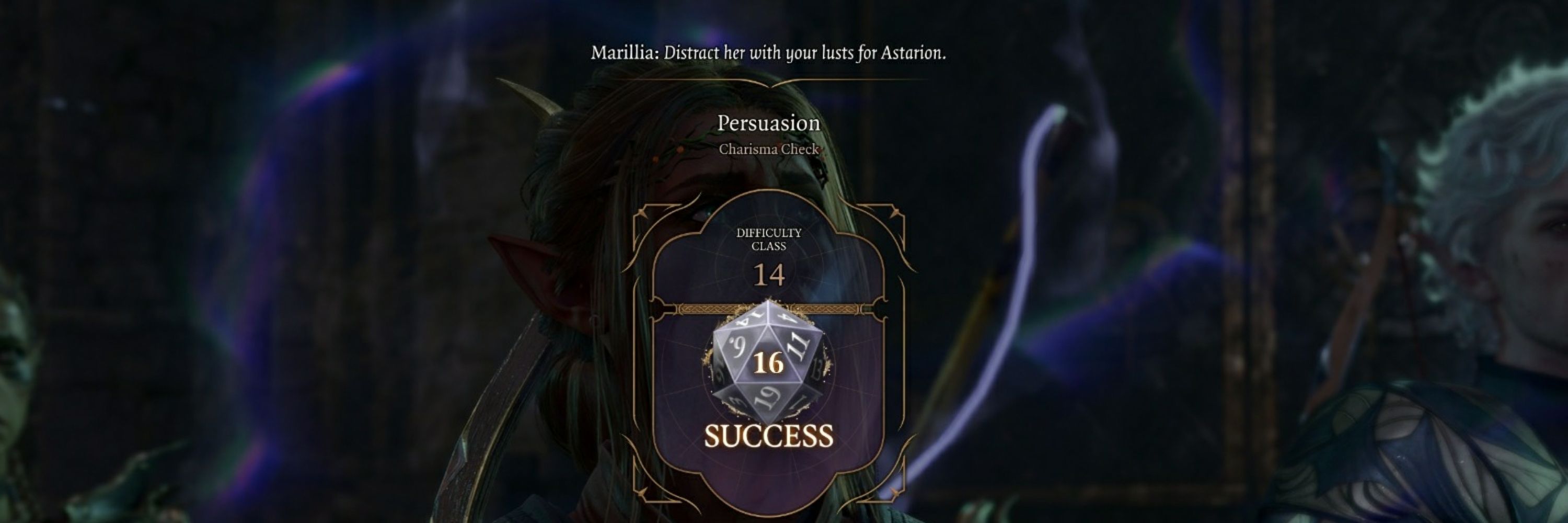
Task: Click Marillia's dialogue line about Astarion
Action: pos(769,53)
